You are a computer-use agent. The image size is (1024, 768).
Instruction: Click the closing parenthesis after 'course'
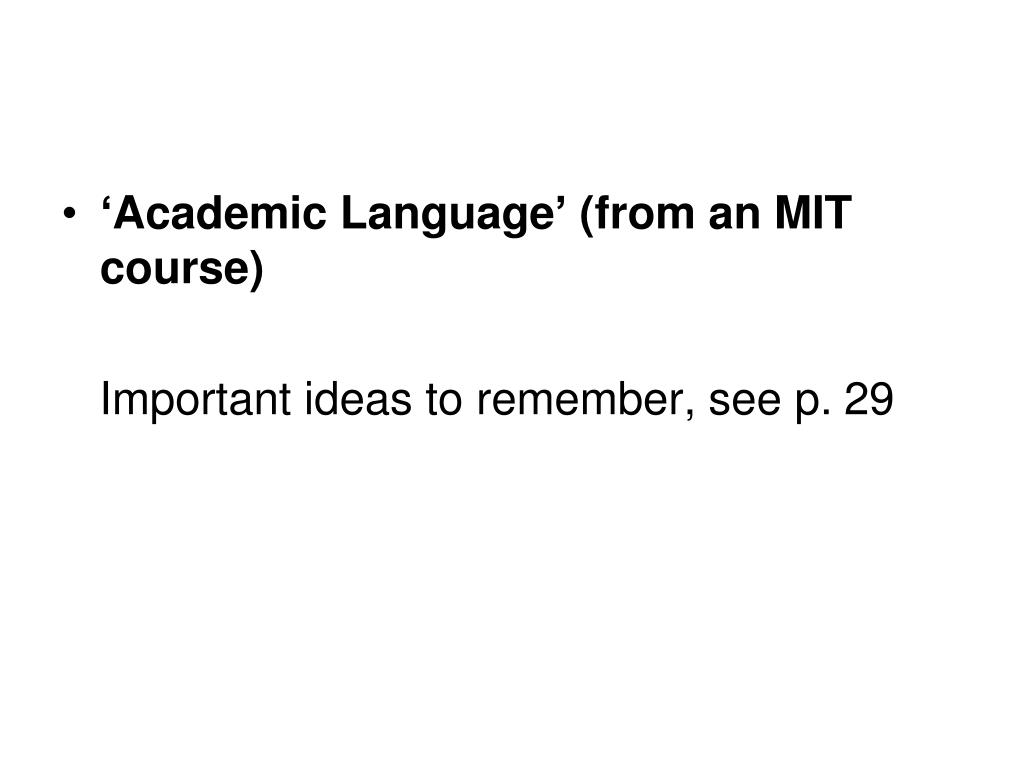pyautogui.click(x=257, y=270)
